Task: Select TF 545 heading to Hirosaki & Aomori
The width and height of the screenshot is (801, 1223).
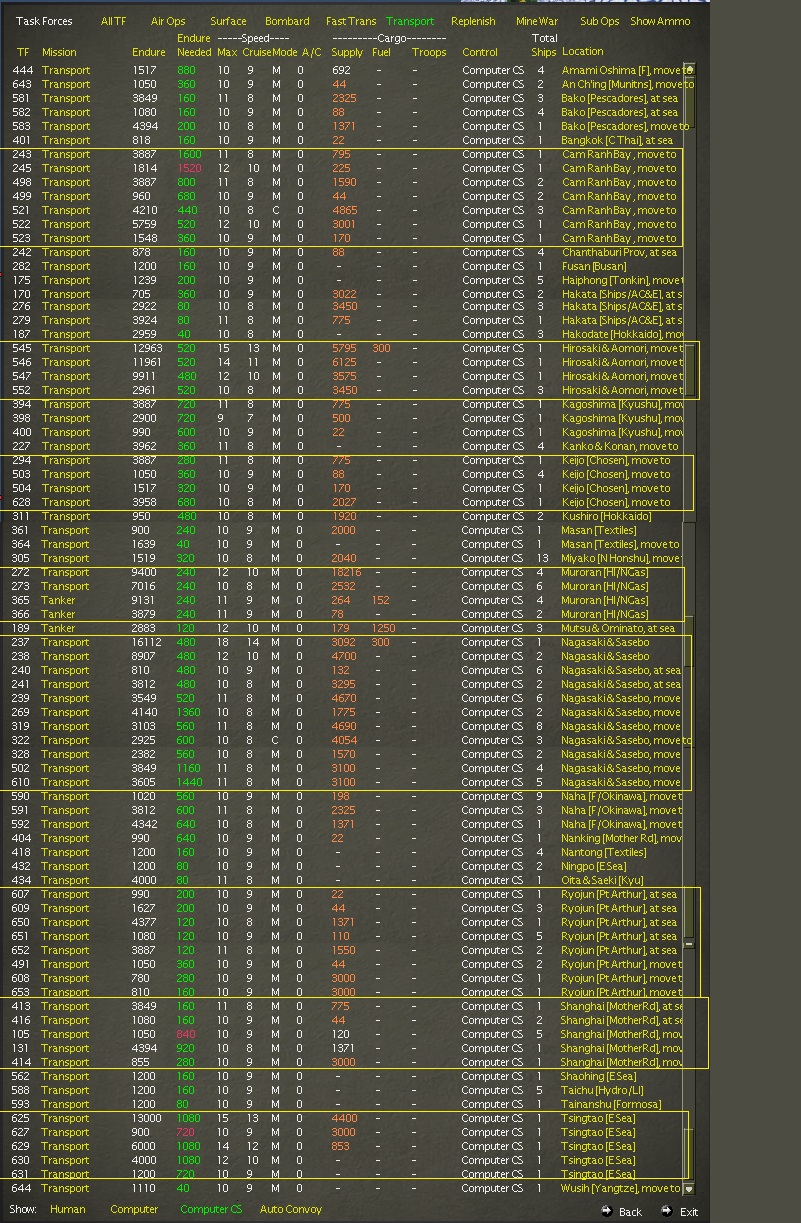Action: pos(347,348)
